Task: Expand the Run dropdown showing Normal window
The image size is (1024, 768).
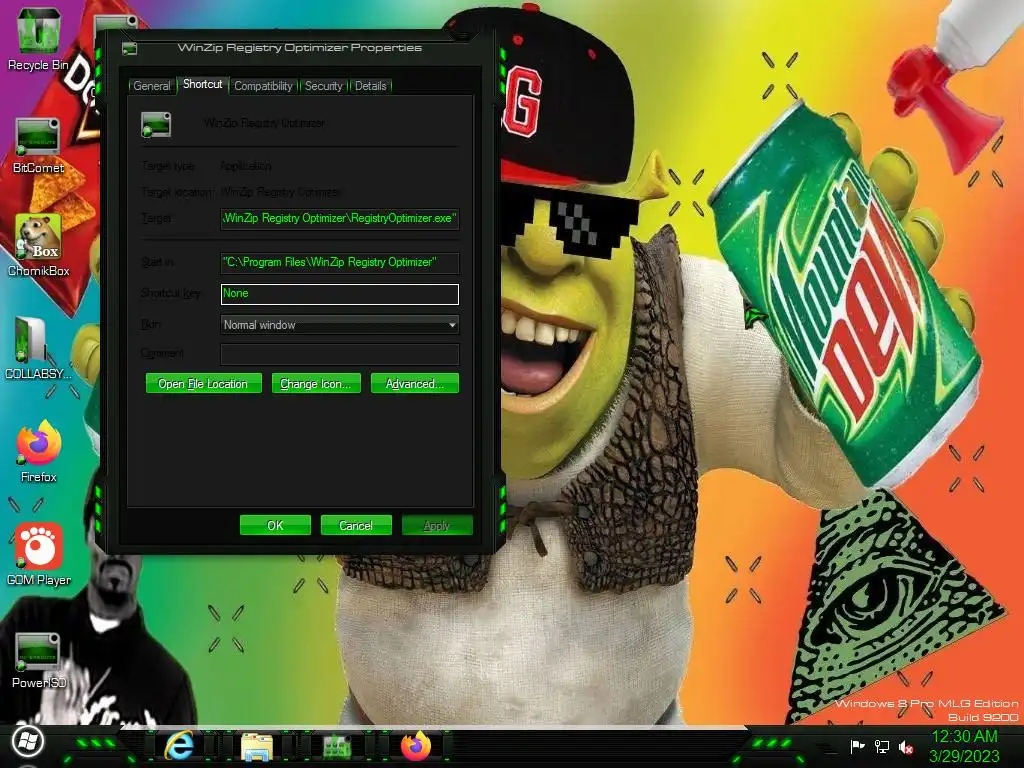Action: [x=340, y=325]
